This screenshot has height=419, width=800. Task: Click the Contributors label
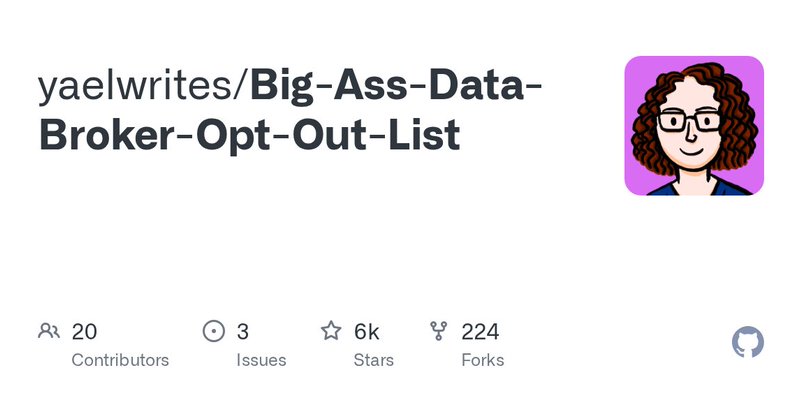coord(120,360)
